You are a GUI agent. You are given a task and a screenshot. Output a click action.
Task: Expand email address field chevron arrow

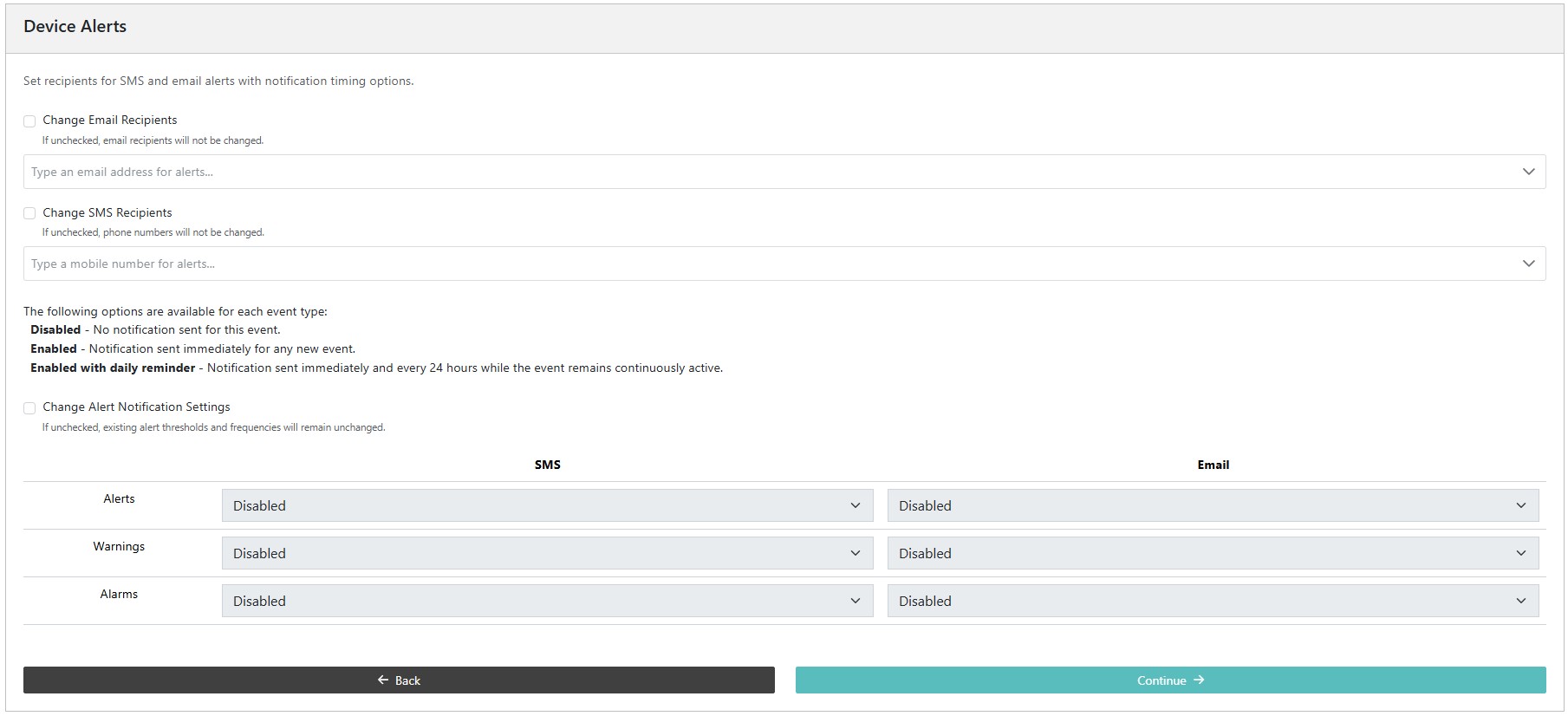(x=1528, y=172)
